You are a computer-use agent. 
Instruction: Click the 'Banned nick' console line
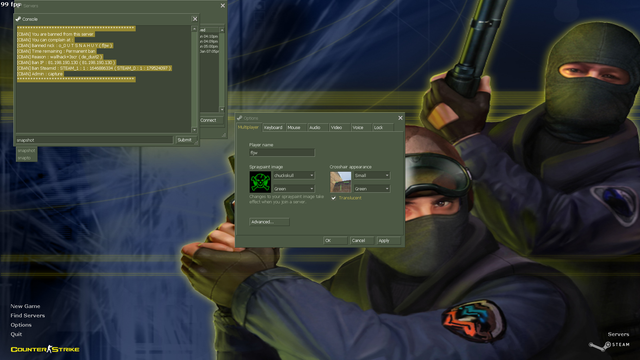coord(65,46)
